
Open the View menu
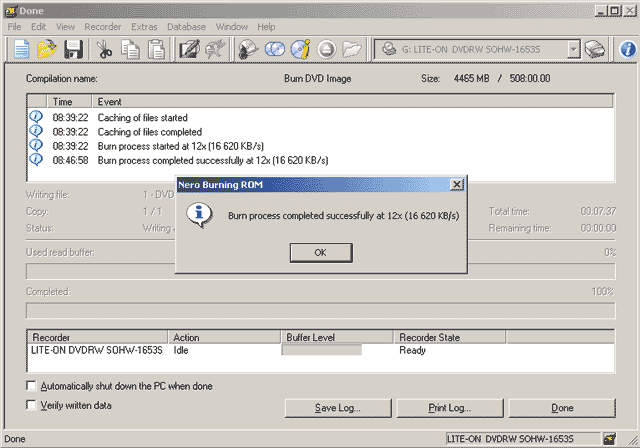(x=65, y=27)
